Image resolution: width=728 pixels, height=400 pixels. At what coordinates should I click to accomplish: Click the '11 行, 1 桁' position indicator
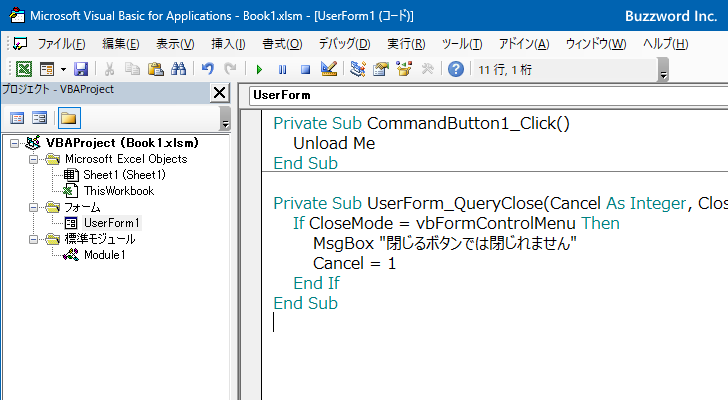505,70
